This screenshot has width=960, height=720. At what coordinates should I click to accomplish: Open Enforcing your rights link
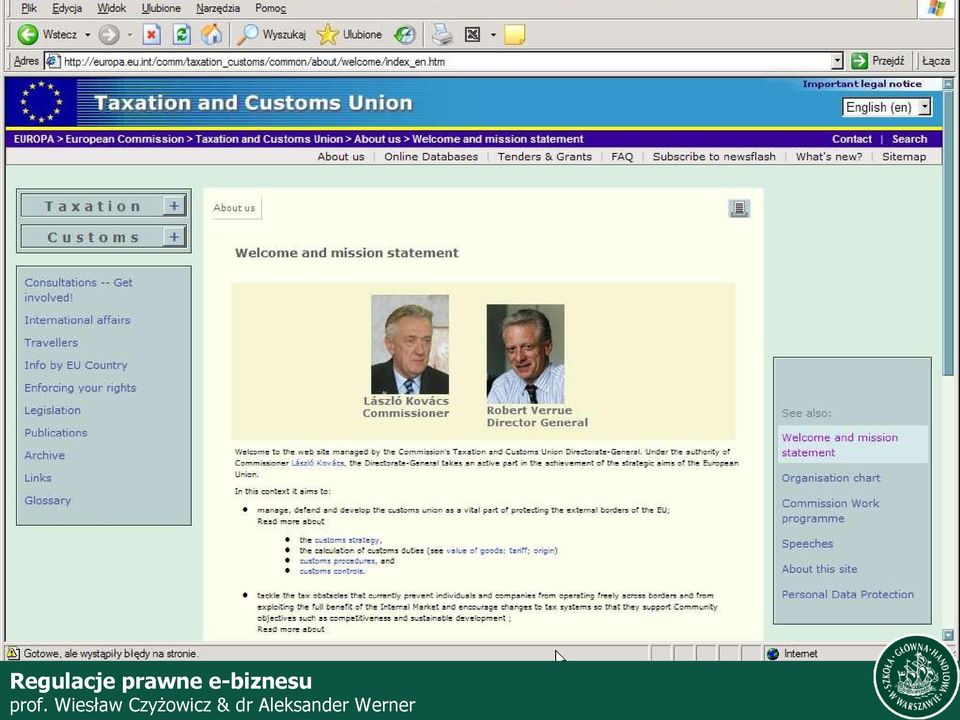(80, 388)
